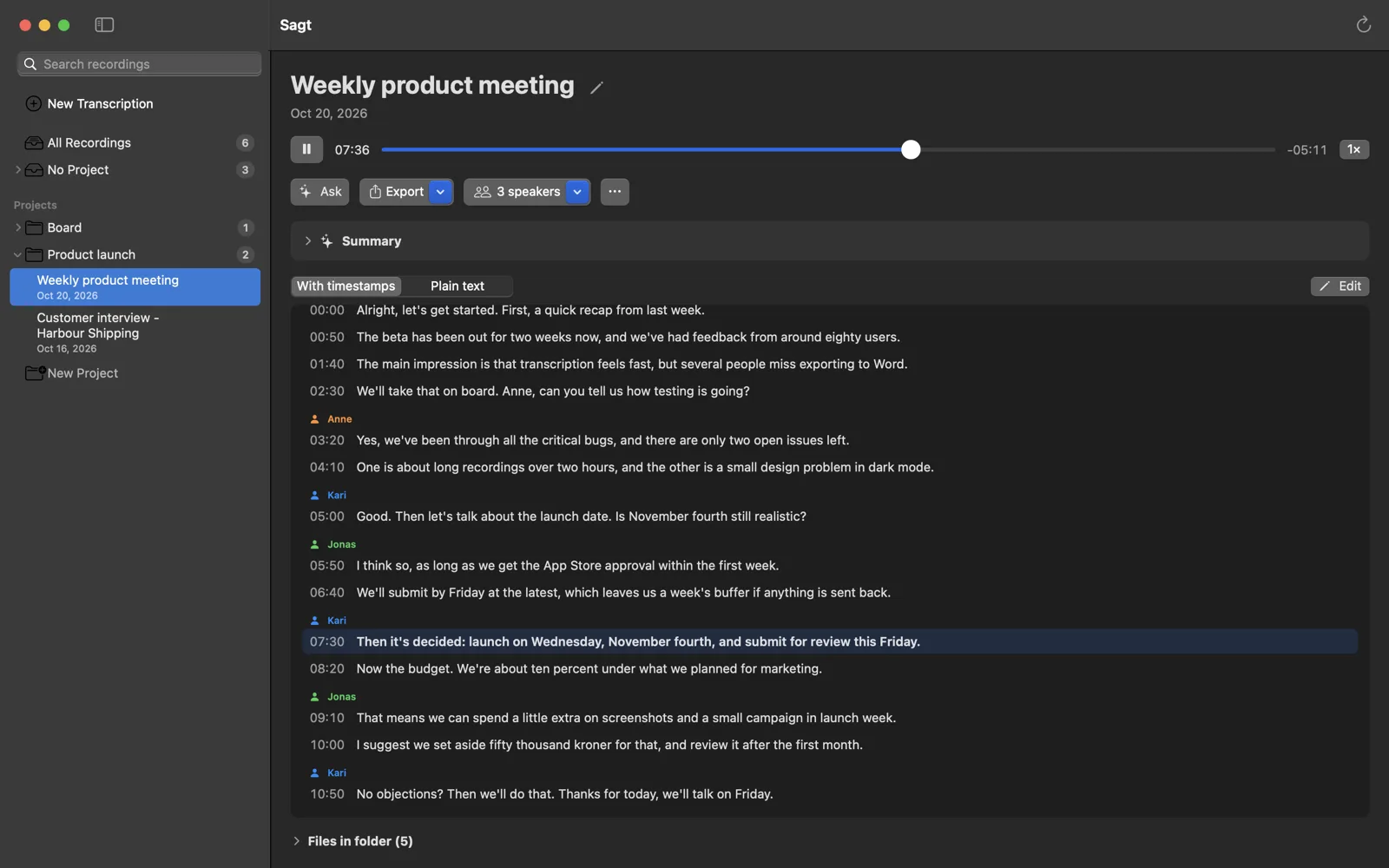Switch to Plain text view
1389x868 pixels.
[x=458, y=286]
